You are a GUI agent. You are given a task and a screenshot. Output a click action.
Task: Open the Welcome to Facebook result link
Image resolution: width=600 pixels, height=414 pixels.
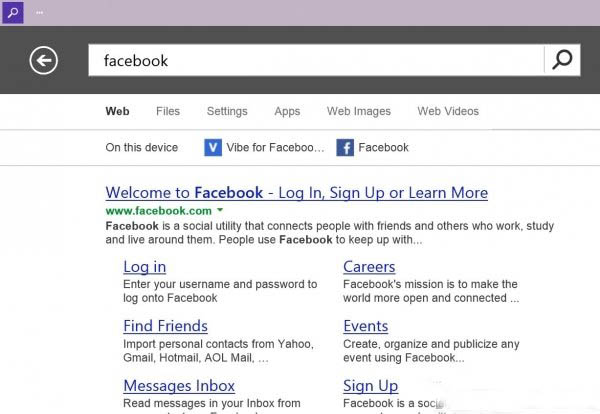click(297, 192)
